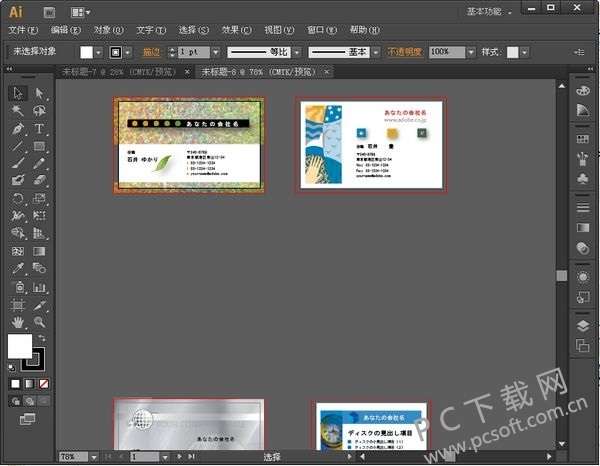
Task: Open the Stroke panel lines icon
Action: 583,207
